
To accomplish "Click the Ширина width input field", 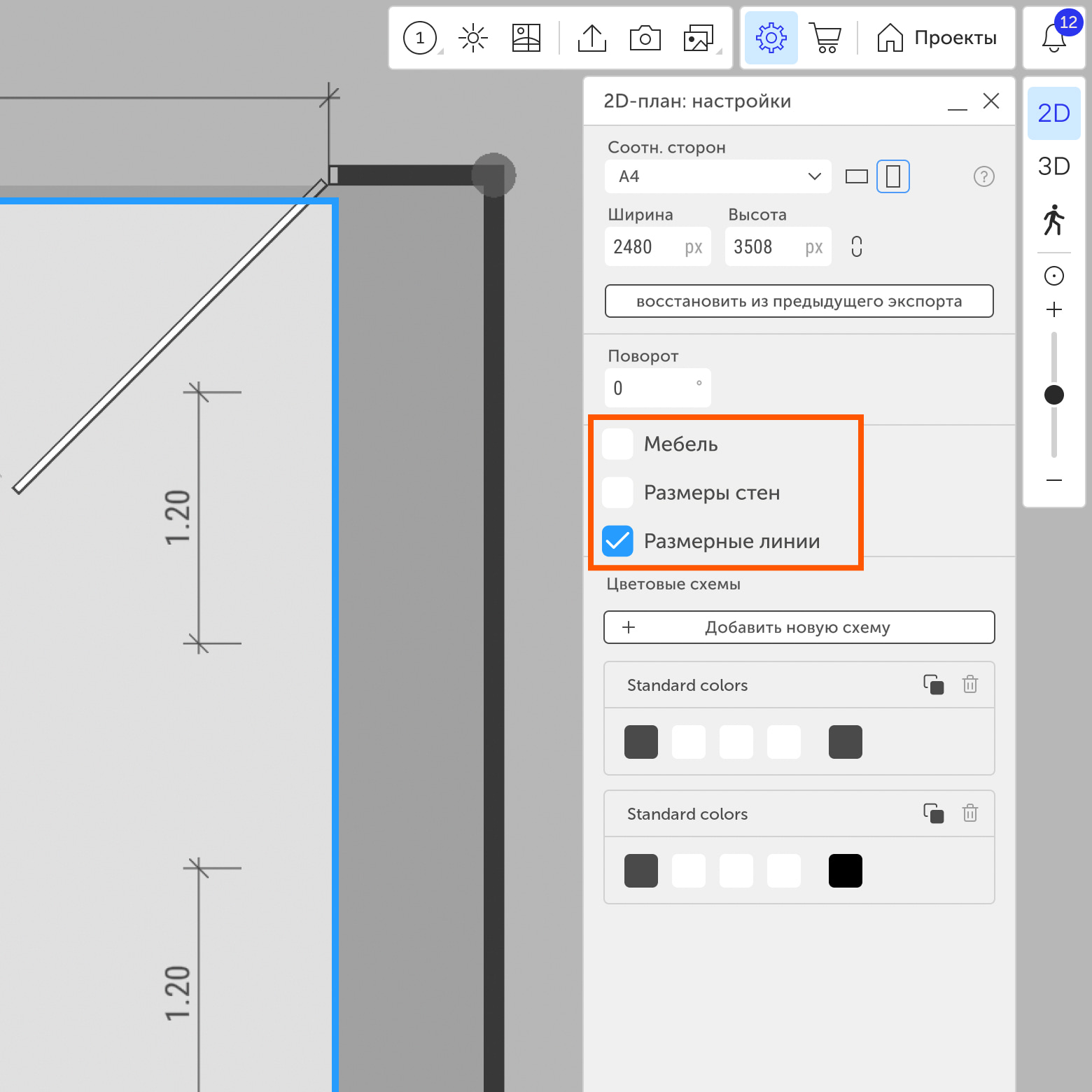I will coord(645,247).
